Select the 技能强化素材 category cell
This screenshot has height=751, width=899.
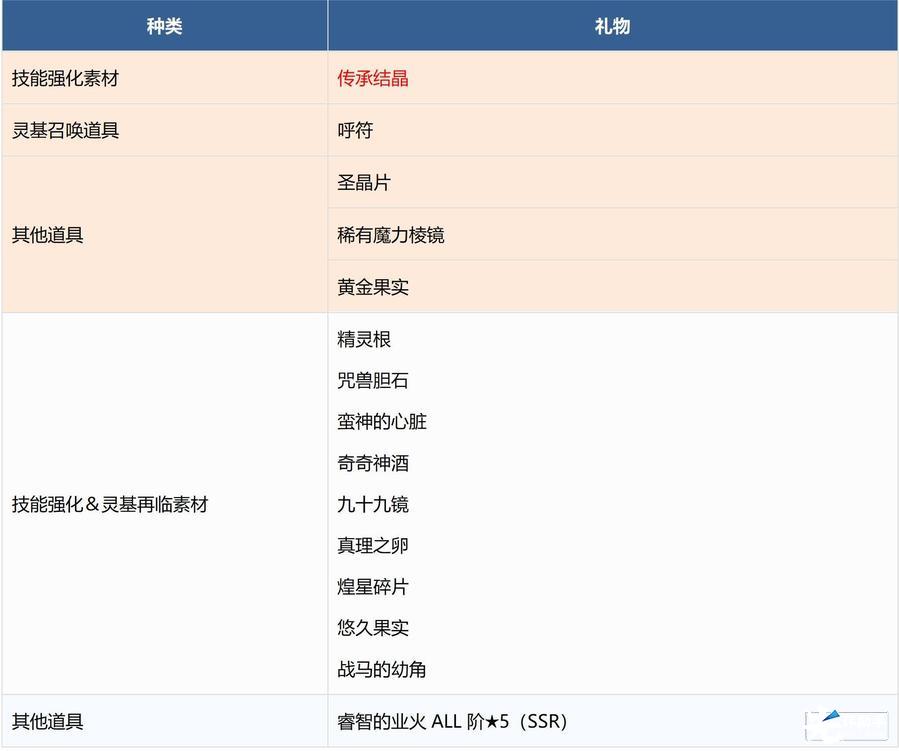click(65, 79)
